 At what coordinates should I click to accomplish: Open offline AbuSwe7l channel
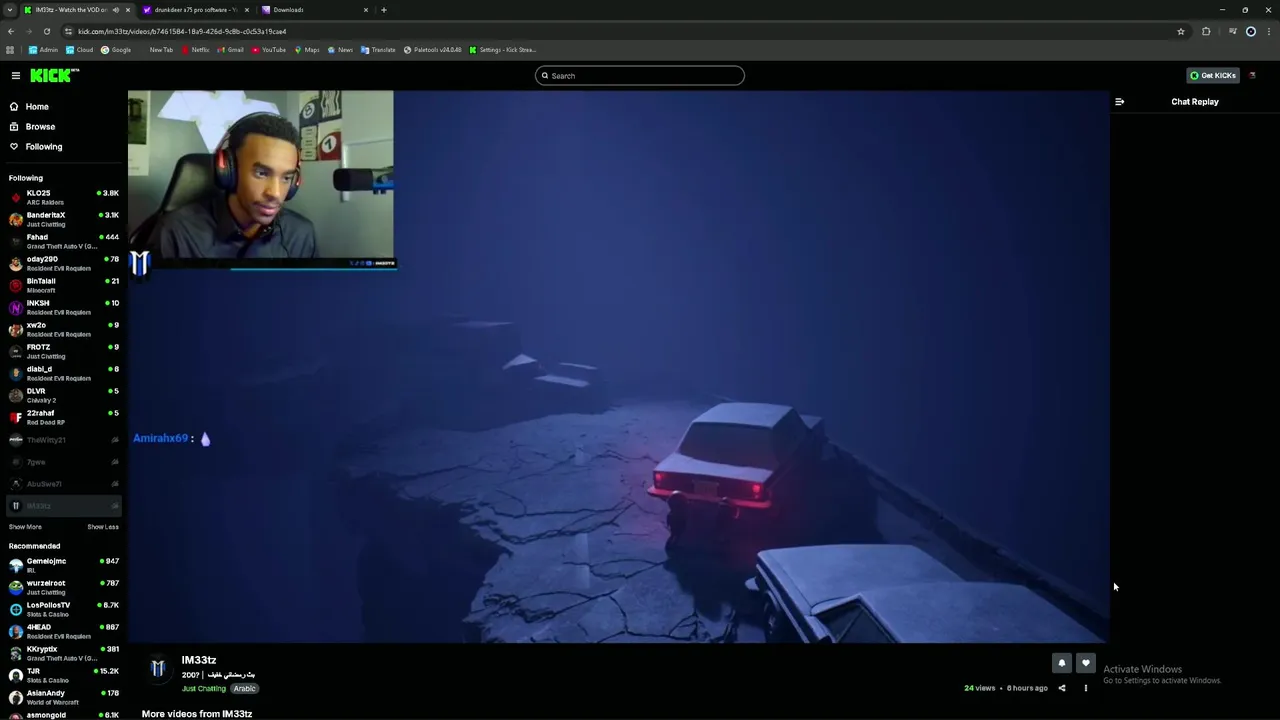click(64, 484)
